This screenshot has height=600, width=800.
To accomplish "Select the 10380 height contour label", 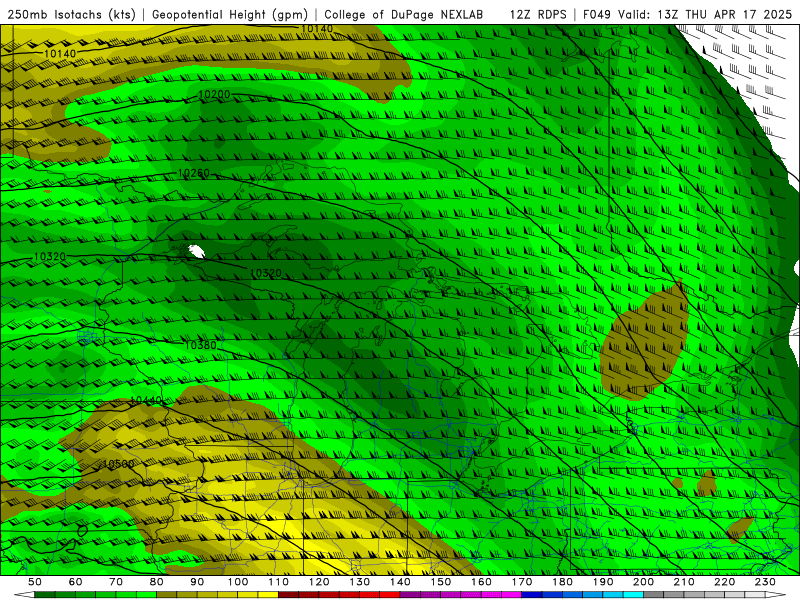I will click(201, 345).
